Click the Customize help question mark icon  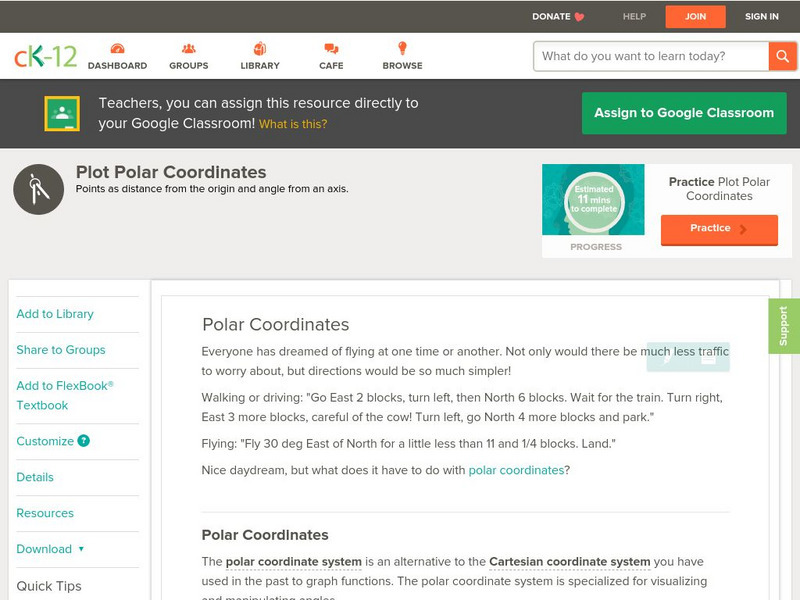[x=84, y=441]
